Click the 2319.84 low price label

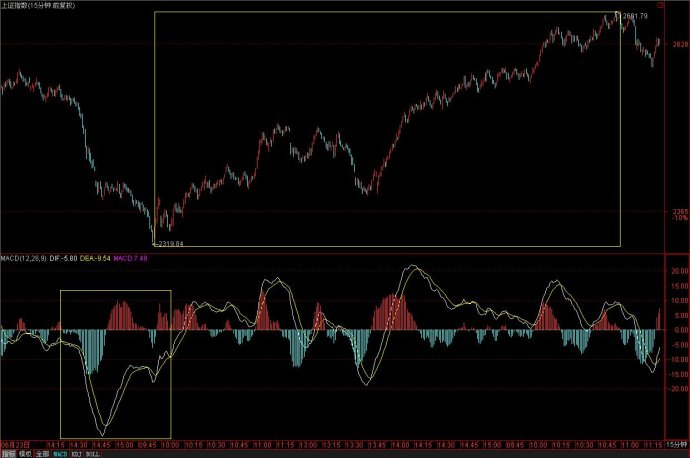coord(171,243)
